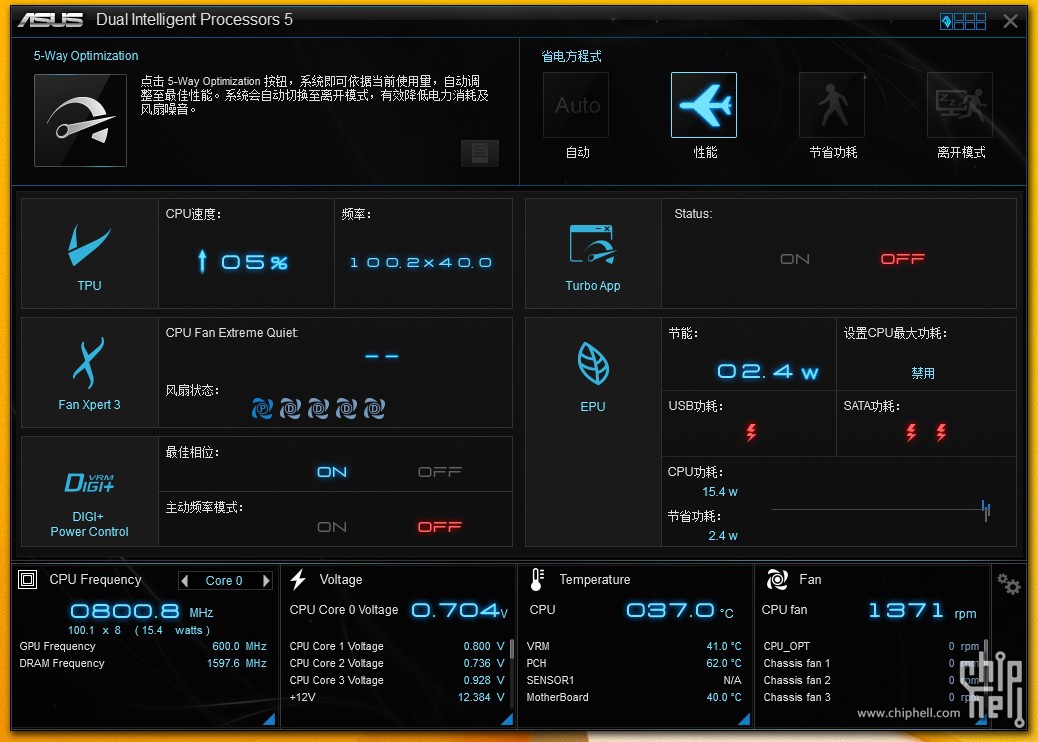Turn optimal phase ON in DIGI+
The image size is (1038, 742).
(x=332, y=472)
